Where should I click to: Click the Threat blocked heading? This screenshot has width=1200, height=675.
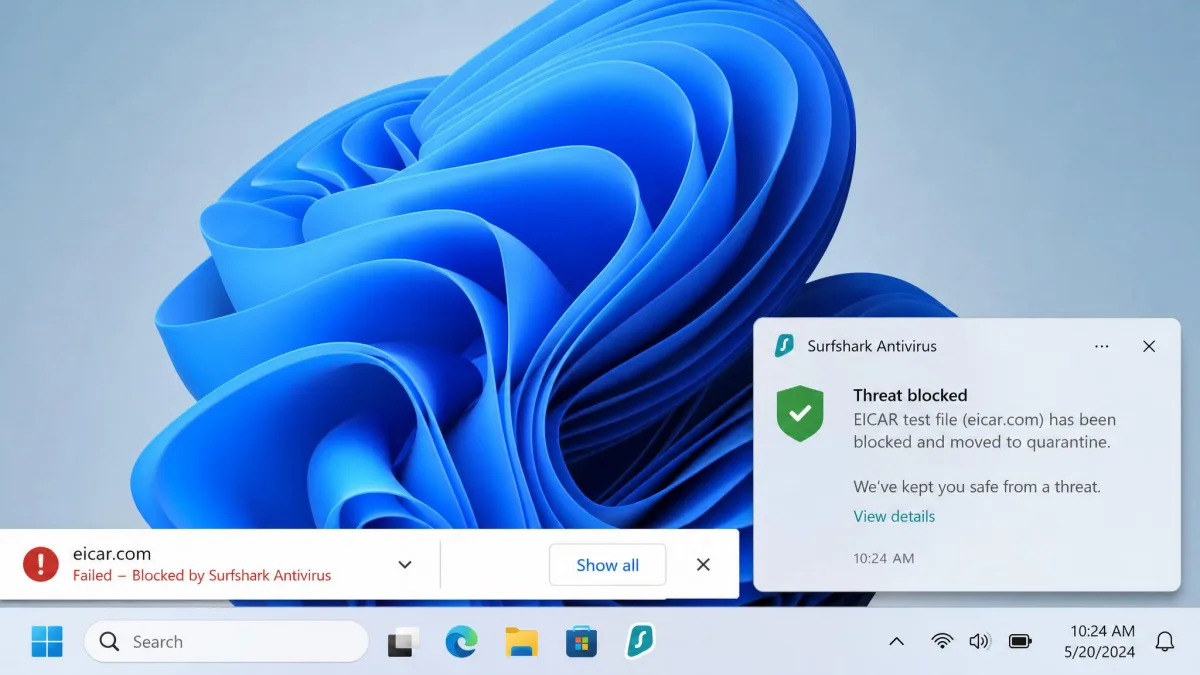click(910, 395)
